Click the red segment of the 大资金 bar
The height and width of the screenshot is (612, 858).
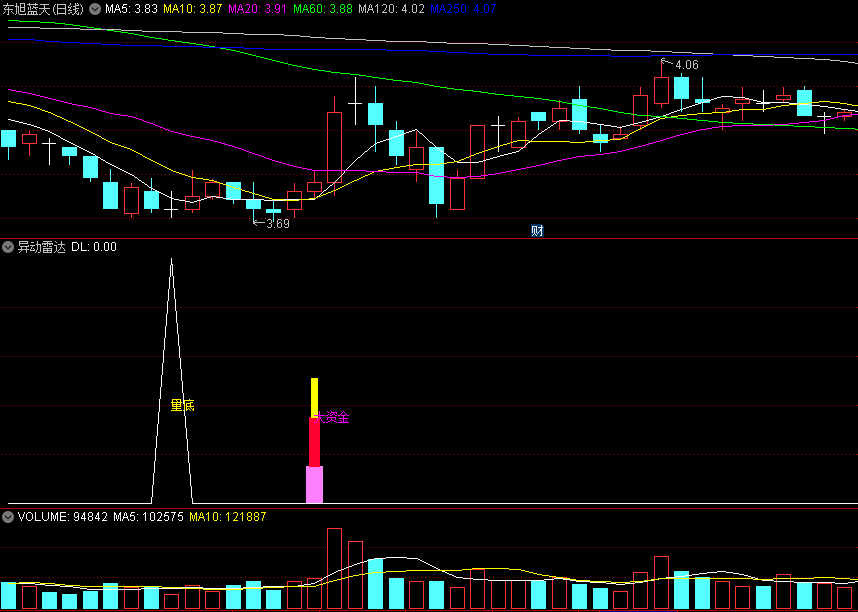tap(315, 442)
